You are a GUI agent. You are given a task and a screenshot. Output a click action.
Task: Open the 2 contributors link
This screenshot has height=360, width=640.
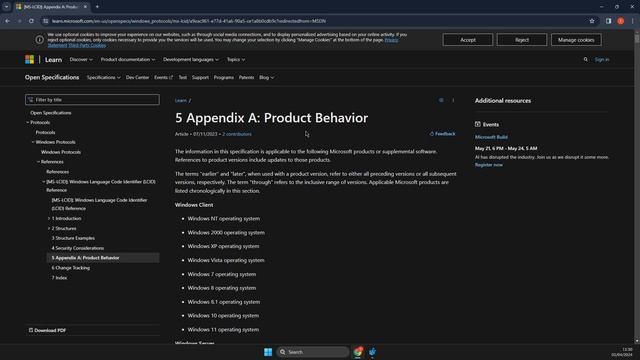237,134
